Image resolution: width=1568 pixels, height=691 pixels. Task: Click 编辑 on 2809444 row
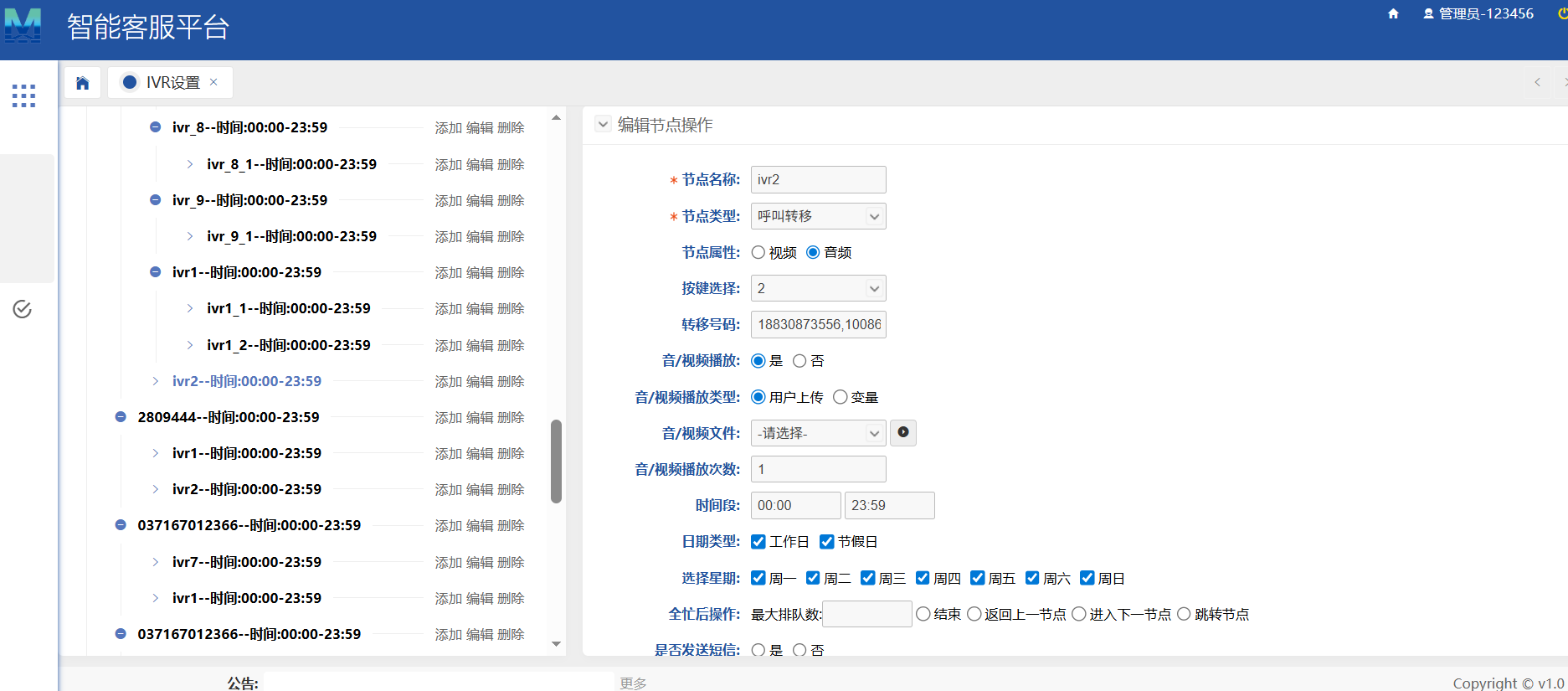[480, 417]
